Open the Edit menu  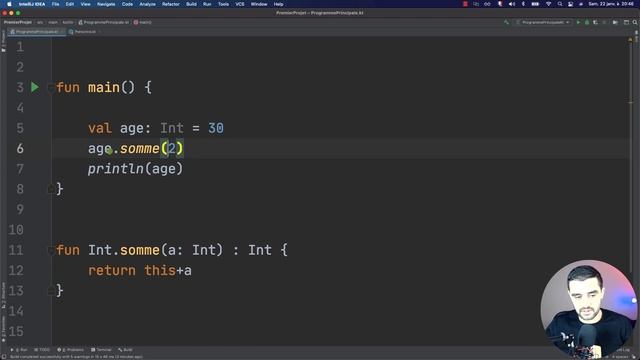(70, 4)
